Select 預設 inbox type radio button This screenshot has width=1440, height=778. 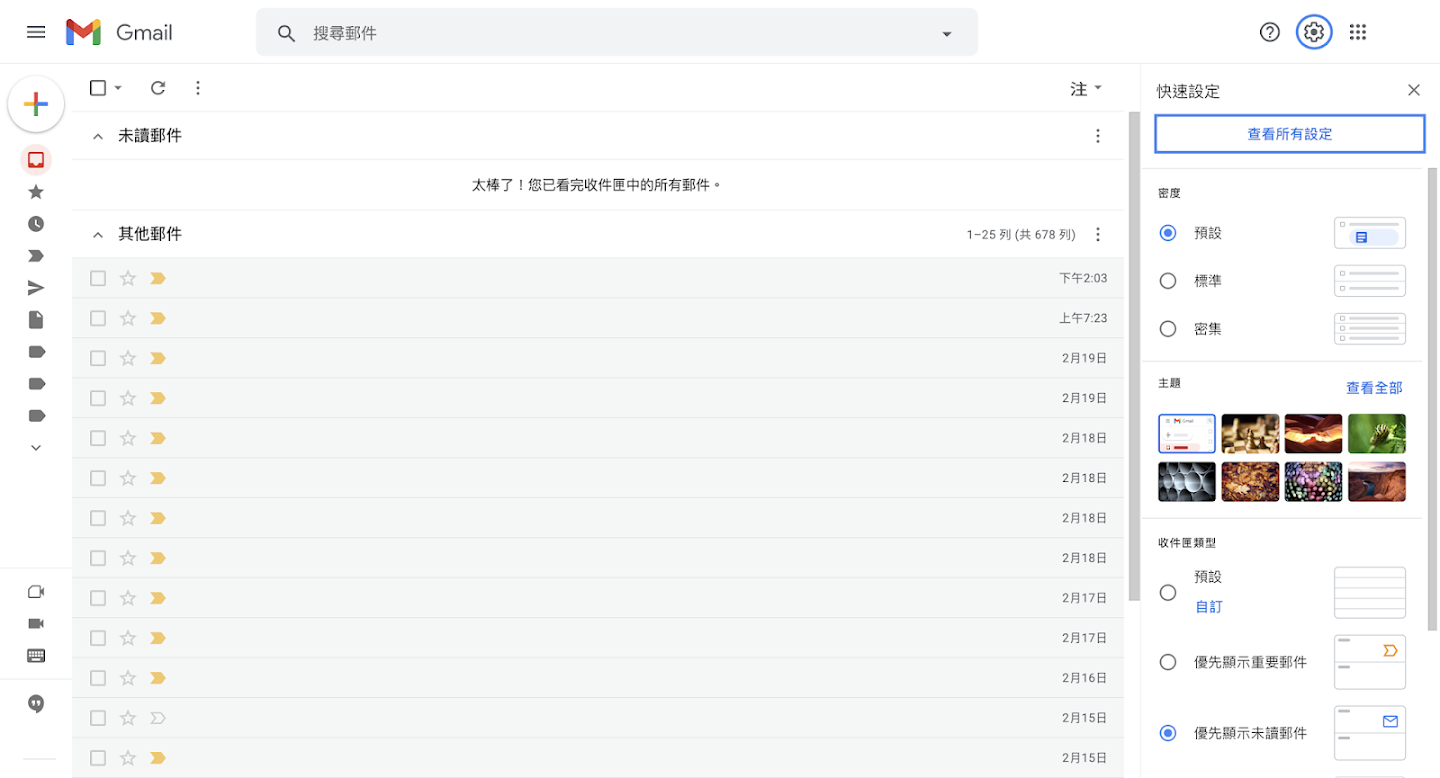[x=1168, y=592]
